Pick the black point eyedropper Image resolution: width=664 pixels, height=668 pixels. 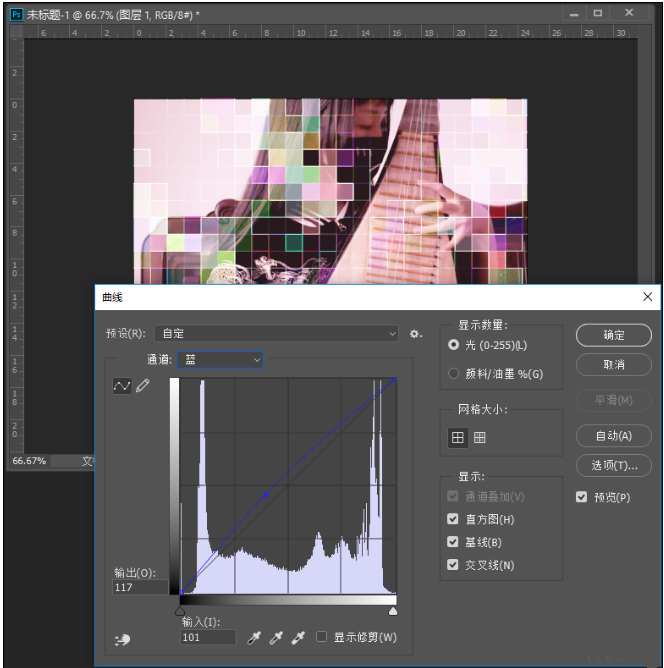coord(254,638)
